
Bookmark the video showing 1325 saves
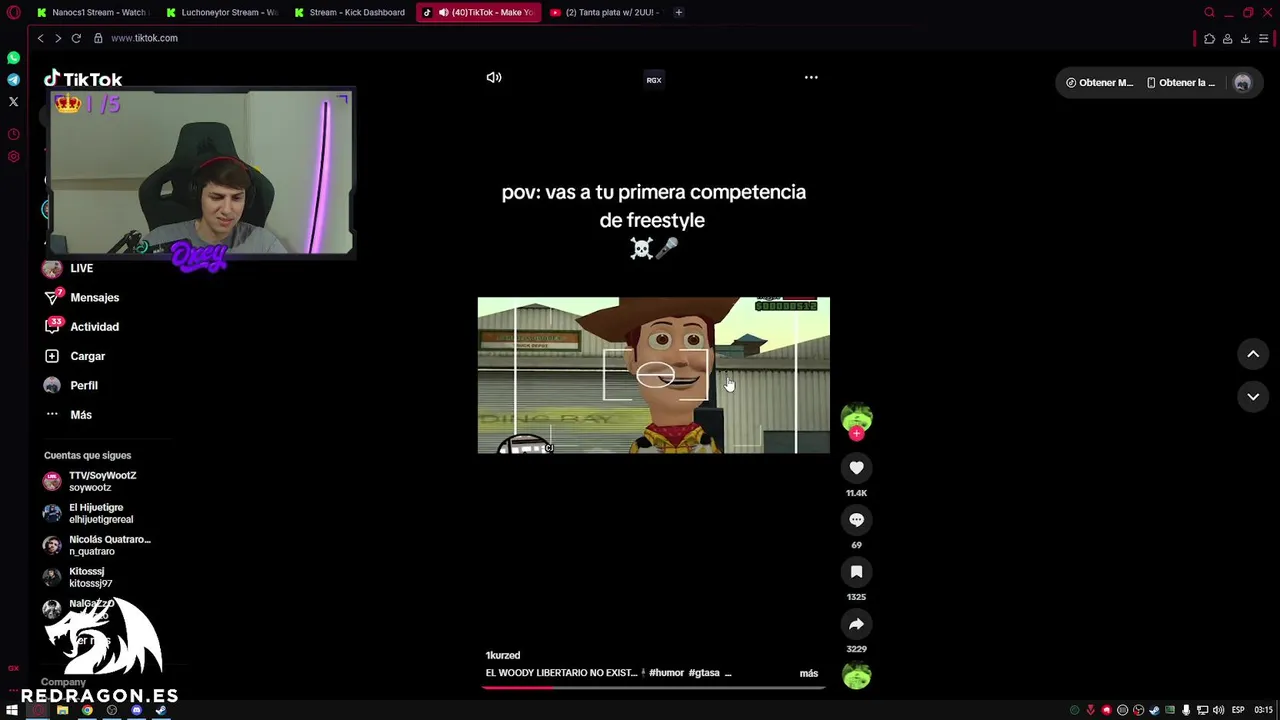tap(856, 572)
